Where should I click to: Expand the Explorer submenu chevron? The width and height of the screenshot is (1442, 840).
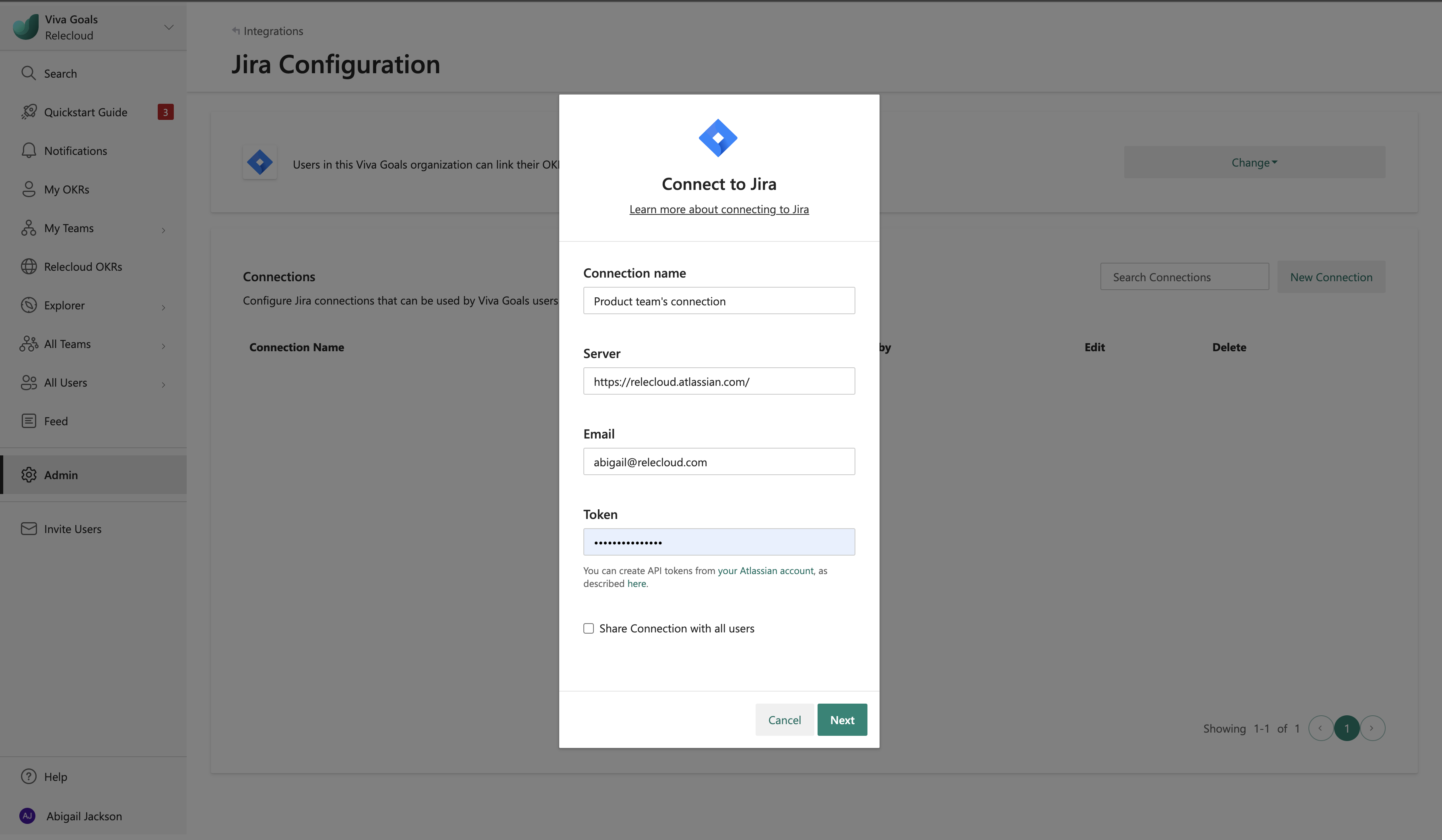pyautogui.click(x=163, y=307)
